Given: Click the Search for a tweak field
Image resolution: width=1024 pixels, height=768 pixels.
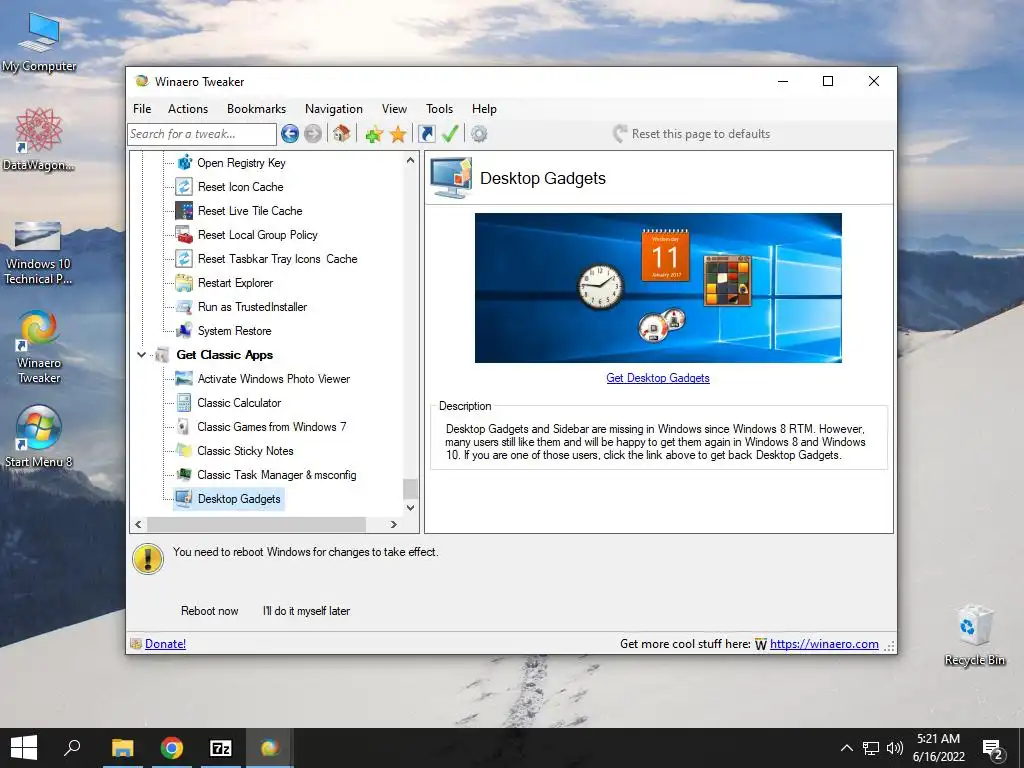Looking at the screenshot, I should coord(202,134).
